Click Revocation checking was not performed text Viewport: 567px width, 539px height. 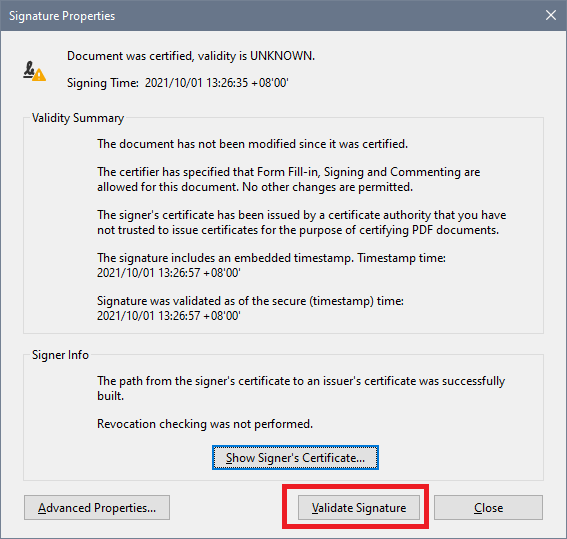tap(205, 424)
